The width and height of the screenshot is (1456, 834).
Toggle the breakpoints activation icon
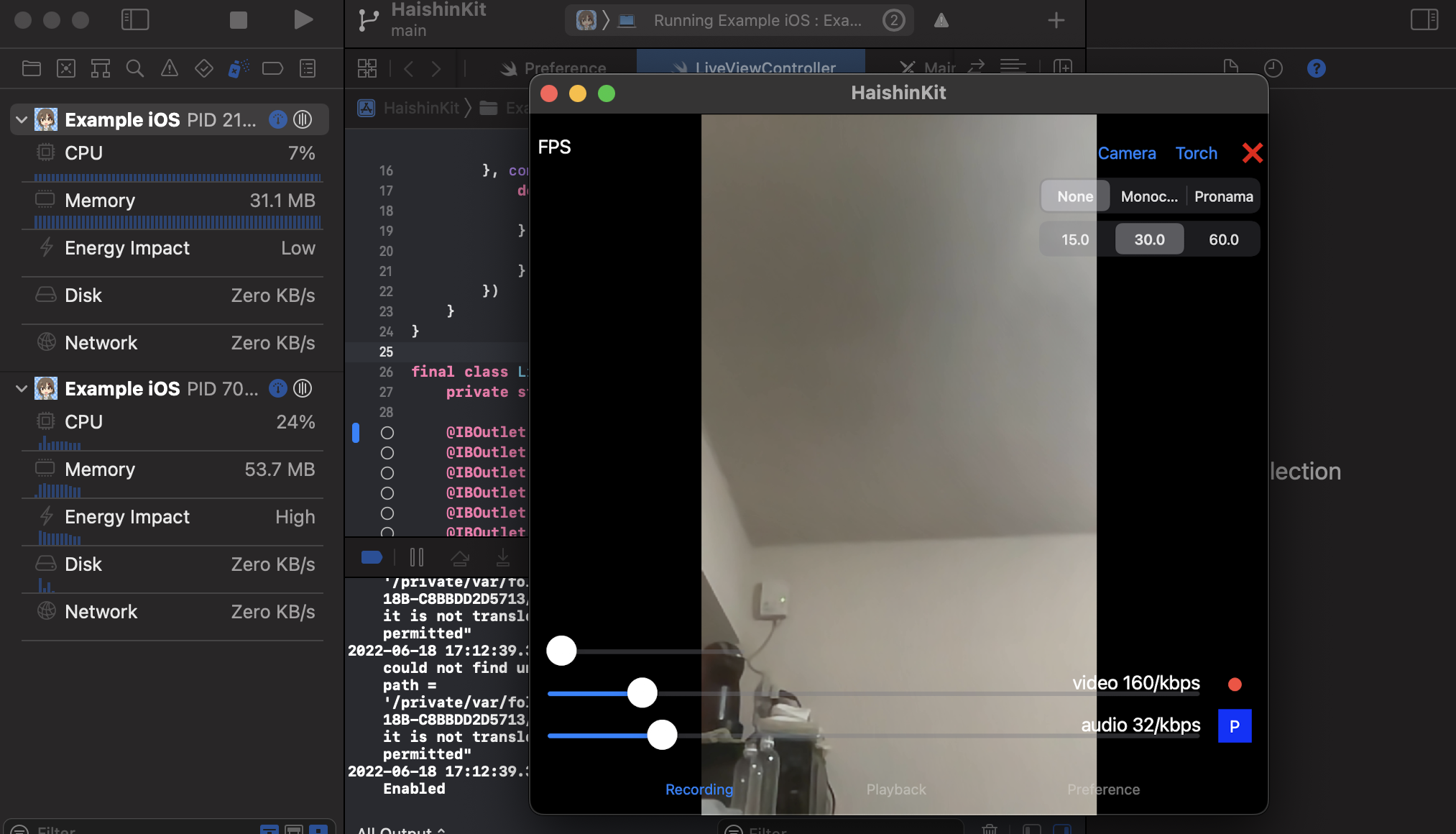372,557
